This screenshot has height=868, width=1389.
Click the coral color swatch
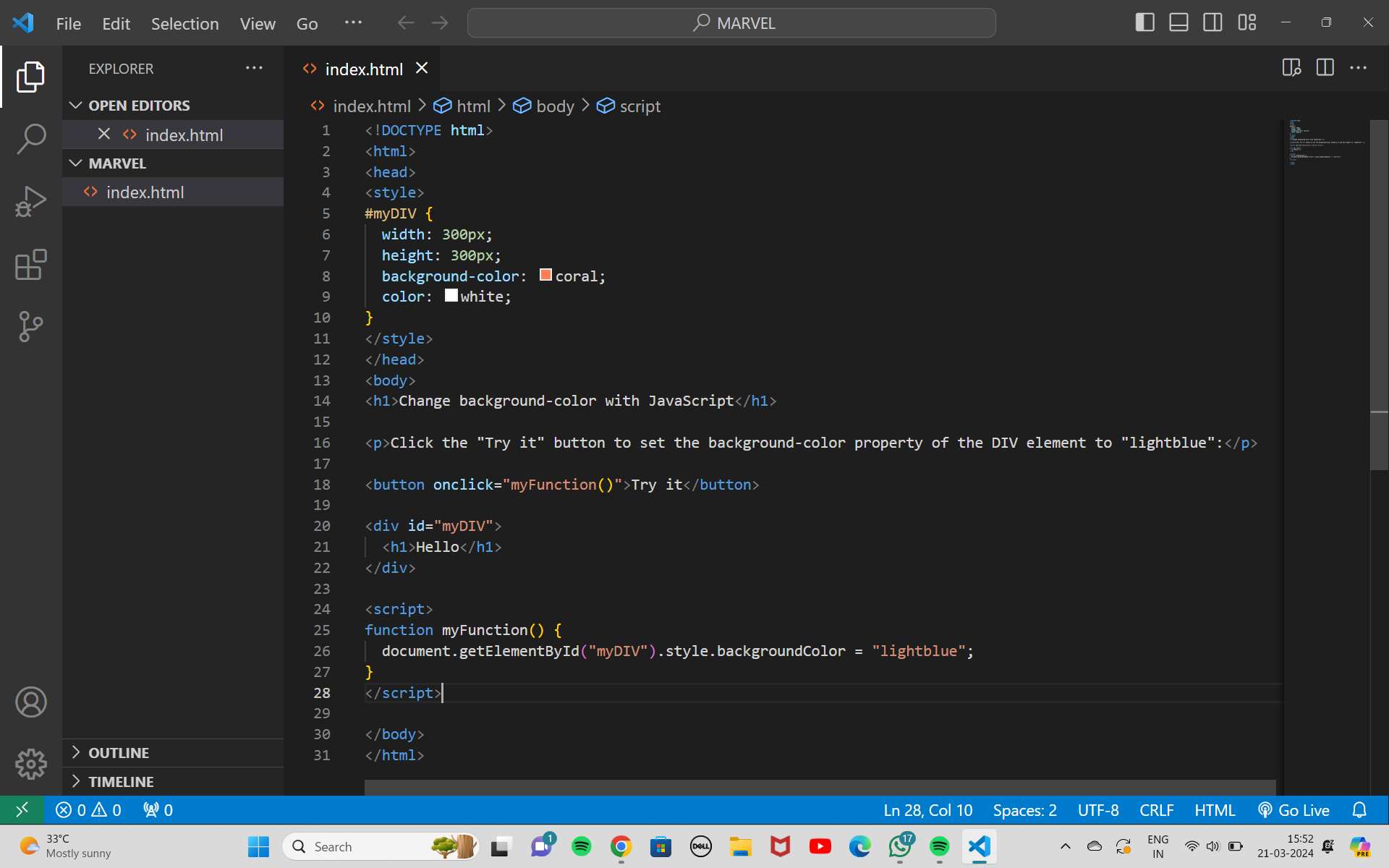545,275
